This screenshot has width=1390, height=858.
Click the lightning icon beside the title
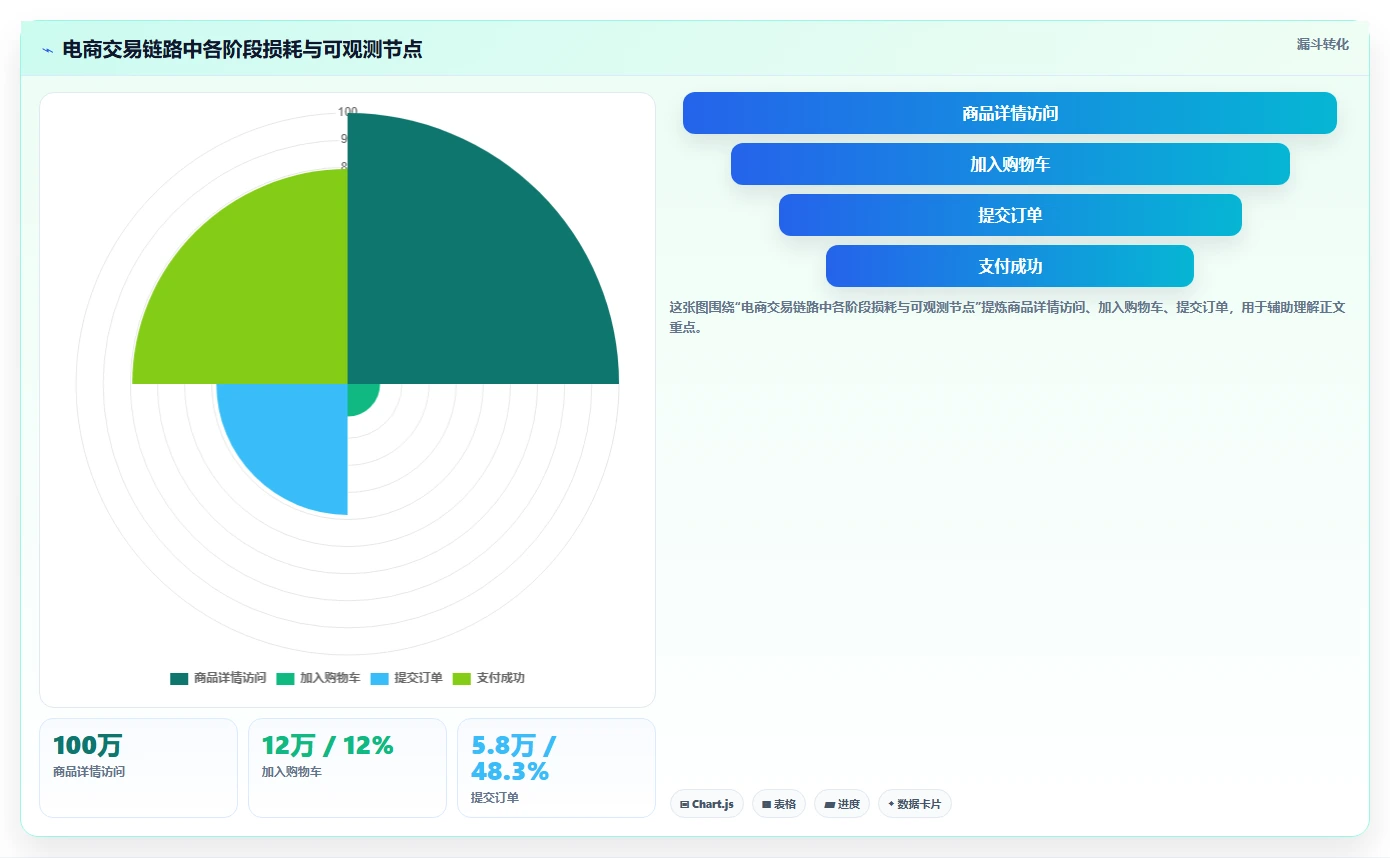48,50
